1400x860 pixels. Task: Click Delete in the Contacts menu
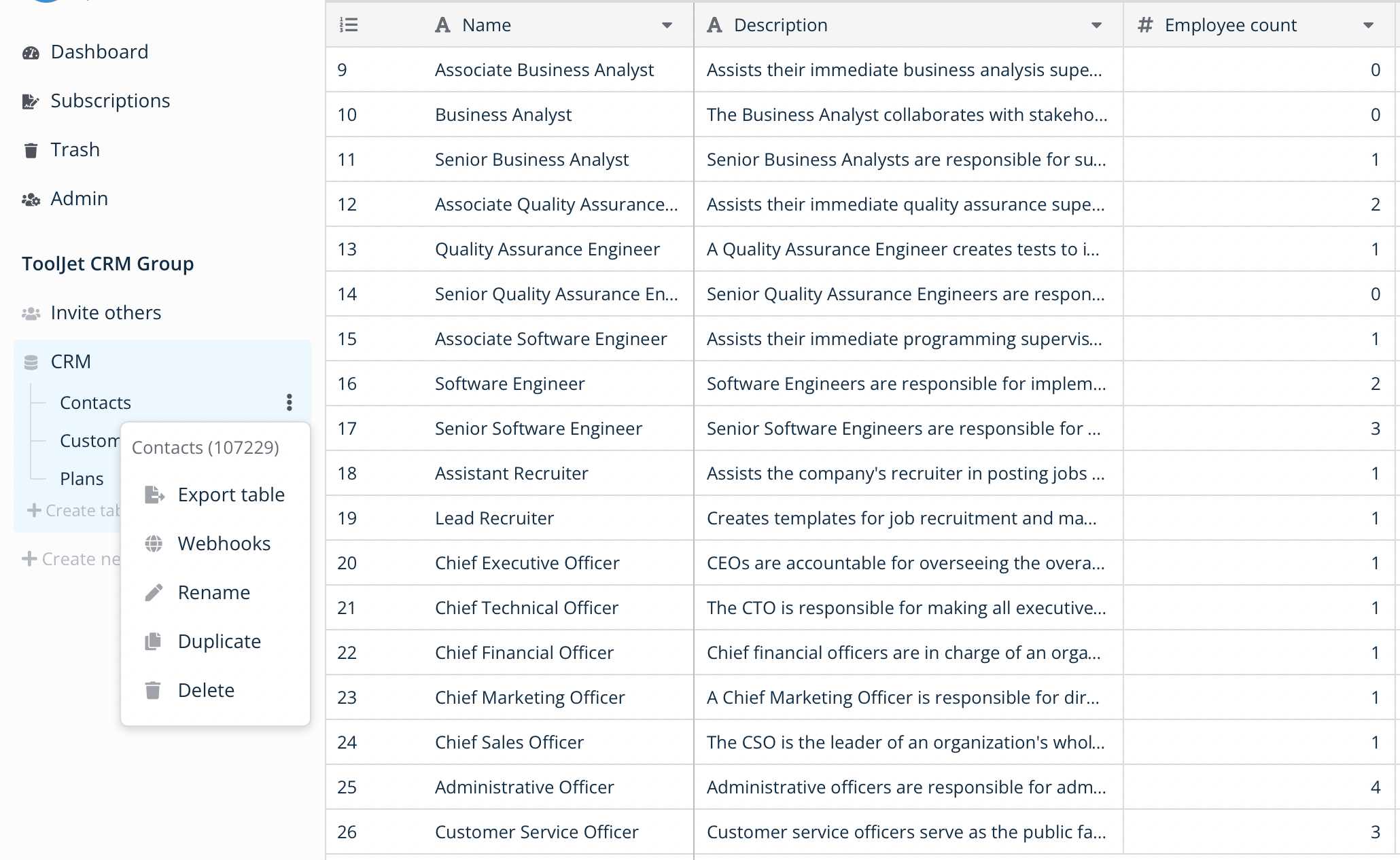tap(206, 691)
